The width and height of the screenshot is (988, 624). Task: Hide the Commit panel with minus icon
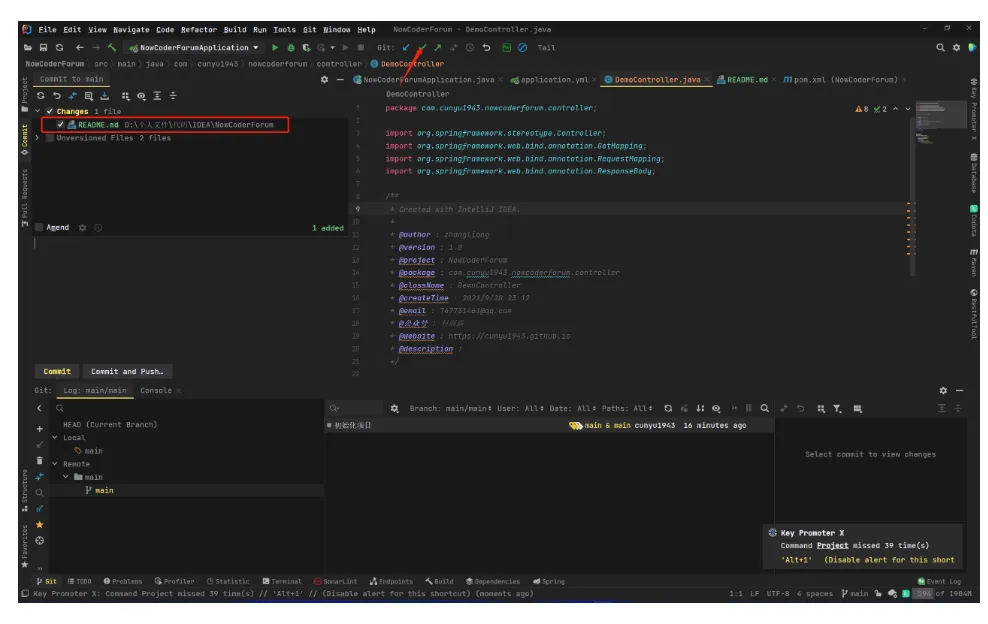(340, 79)
